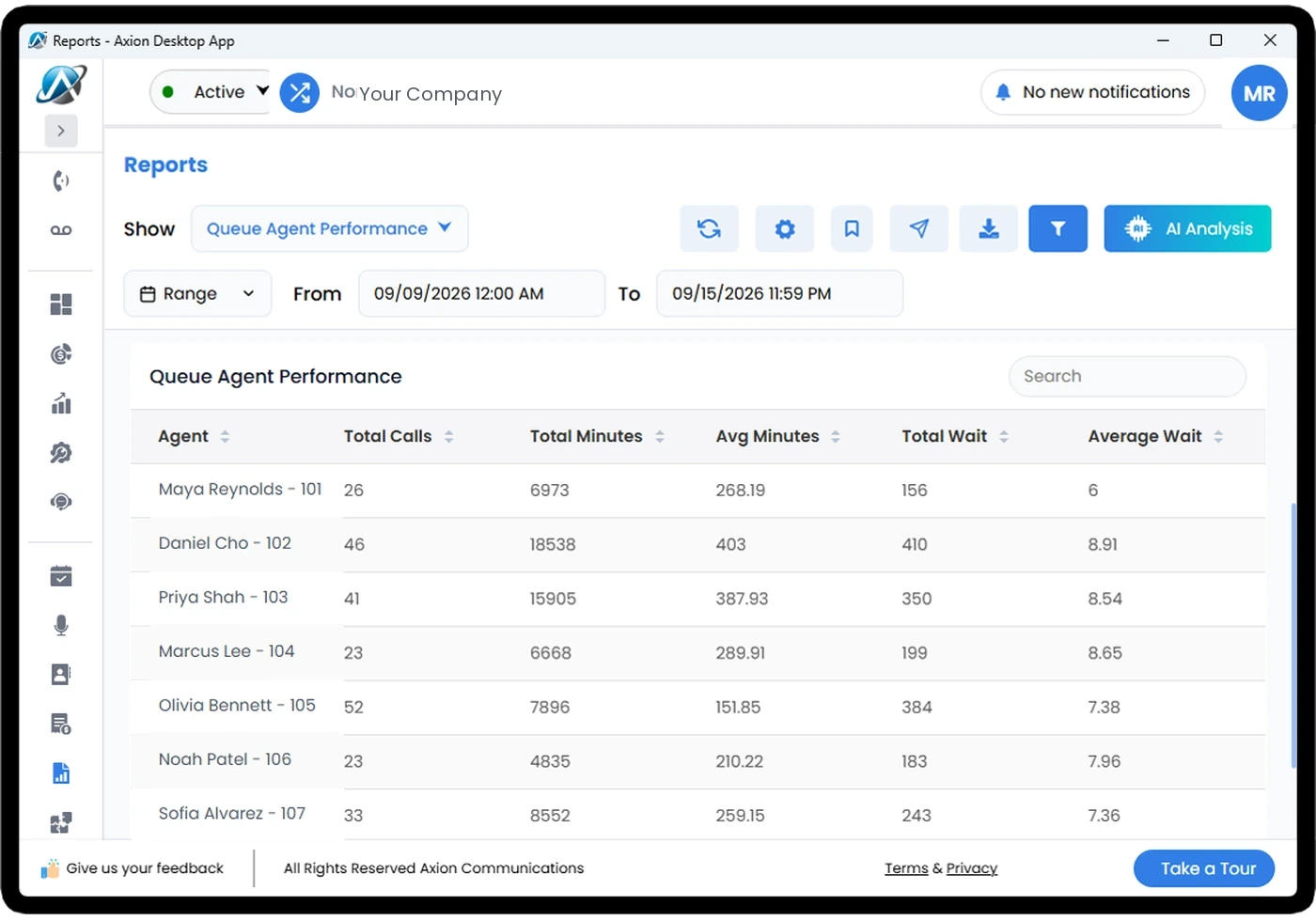1316x921 pixels.
Task: Open the integrations puzzle sidebar icon
Action: (x=61, y=822)
